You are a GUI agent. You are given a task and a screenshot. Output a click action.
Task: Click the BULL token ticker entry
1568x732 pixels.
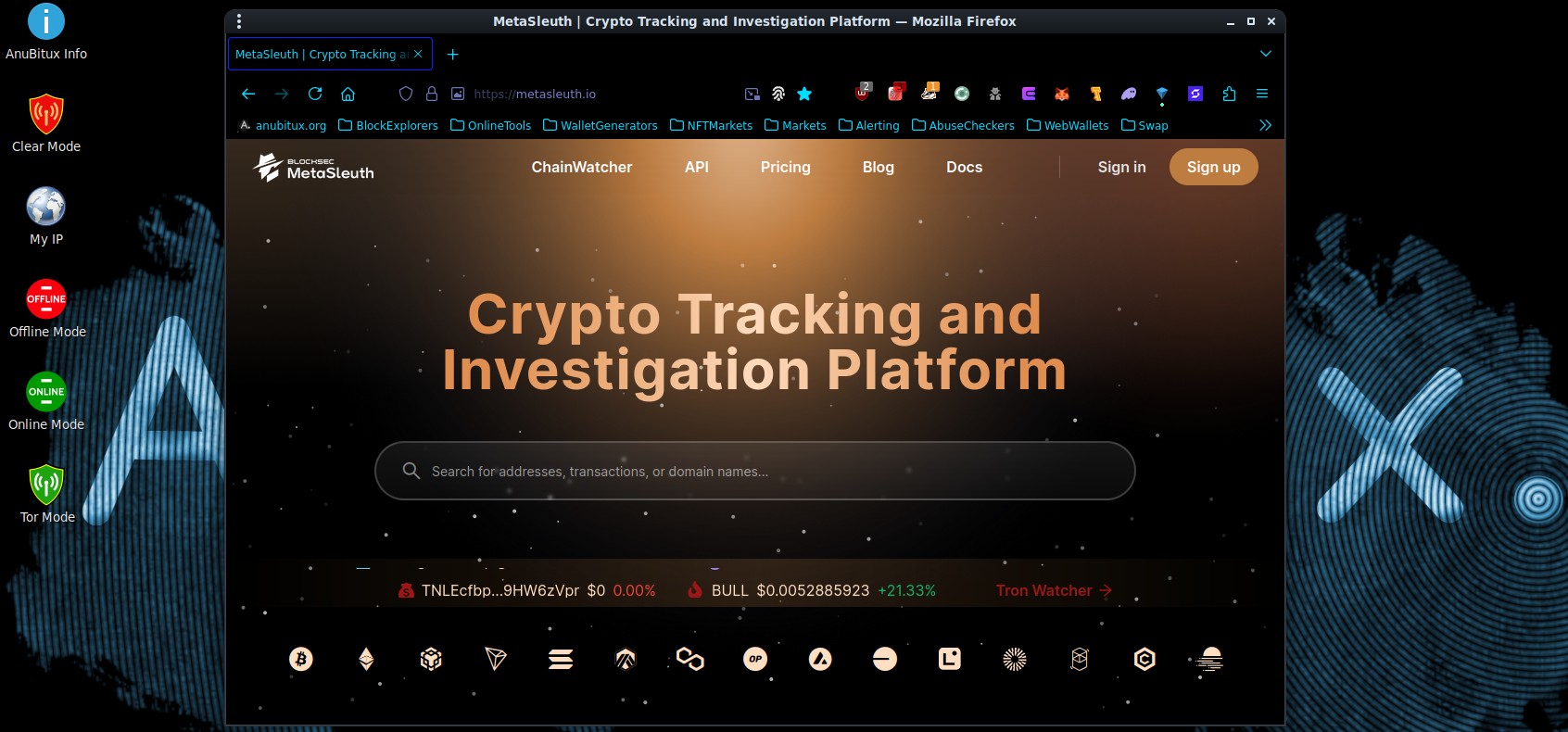click(x=811, y=590)
